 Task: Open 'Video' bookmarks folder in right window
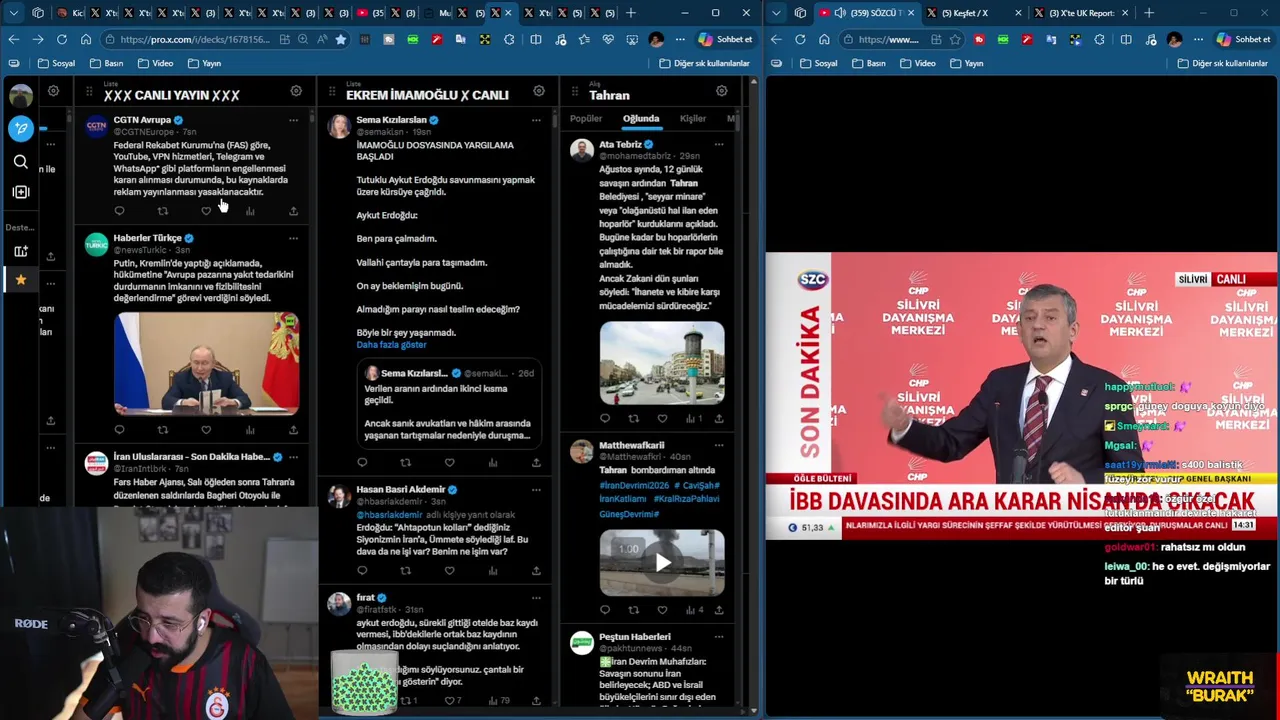coord(918,63)
